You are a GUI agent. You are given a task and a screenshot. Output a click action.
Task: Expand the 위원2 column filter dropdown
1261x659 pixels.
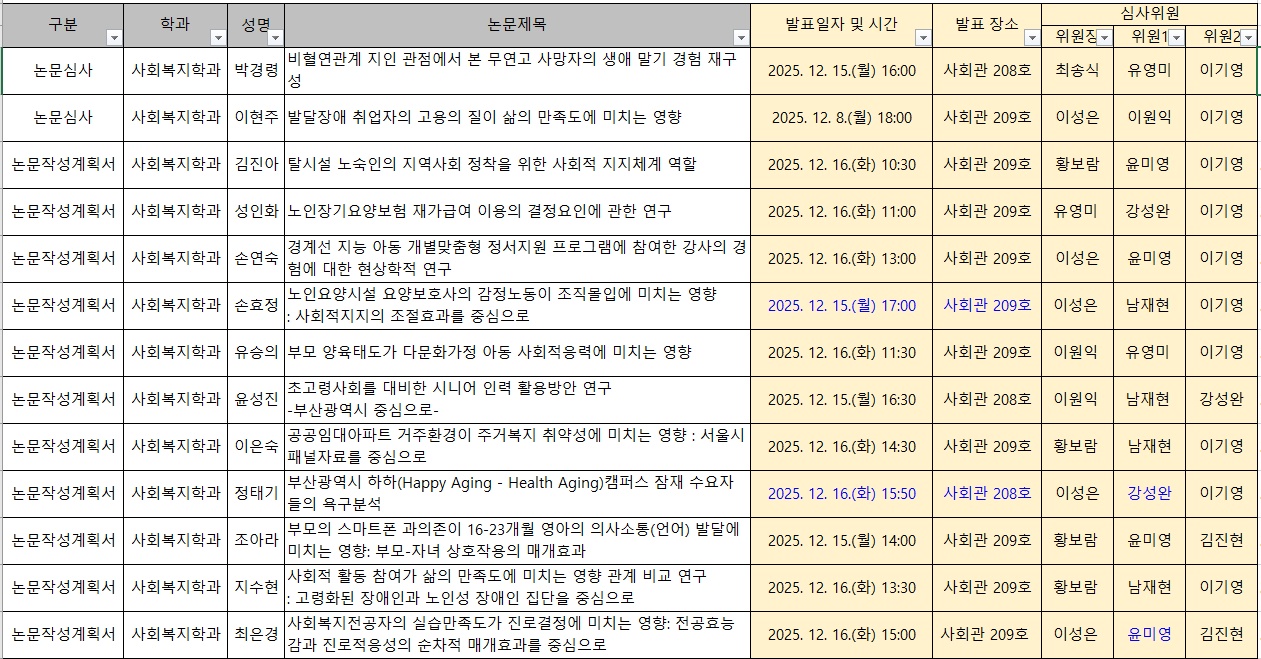(1248, 37)
